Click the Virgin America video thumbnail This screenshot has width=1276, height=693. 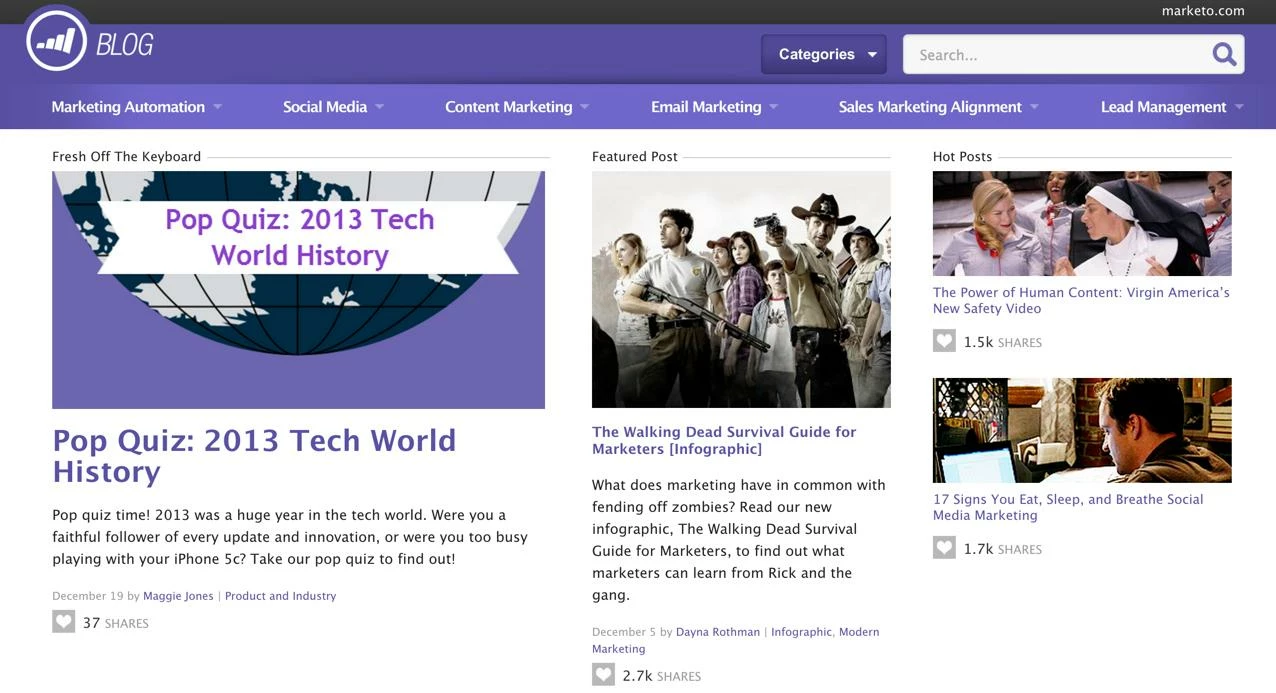pos(1082,223)
